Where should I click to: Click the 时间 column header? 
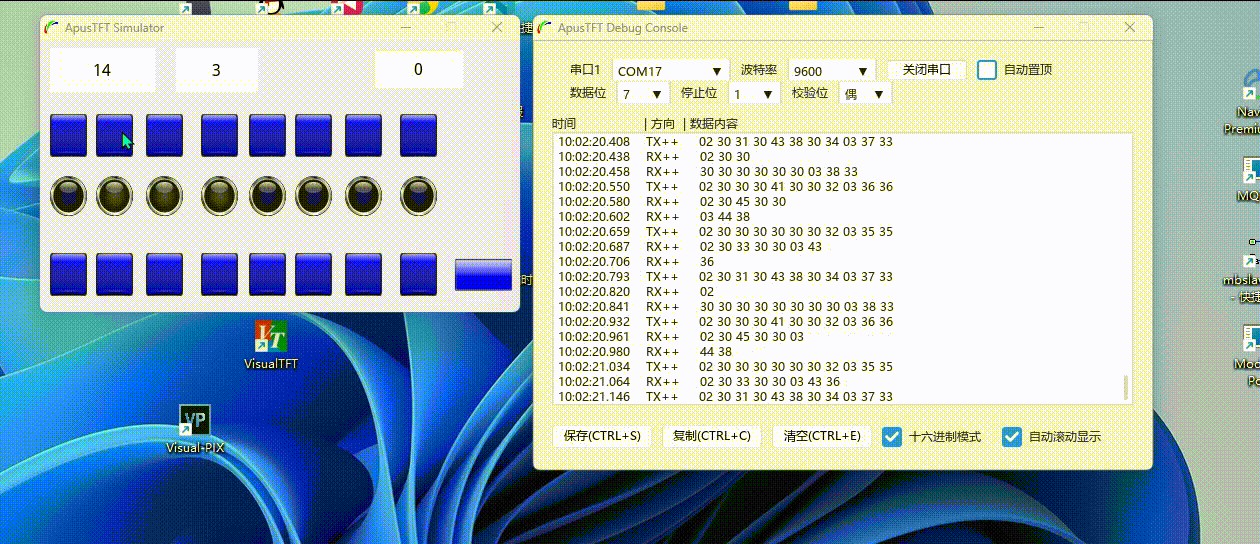pyautogui.click(x=564, y=124)
